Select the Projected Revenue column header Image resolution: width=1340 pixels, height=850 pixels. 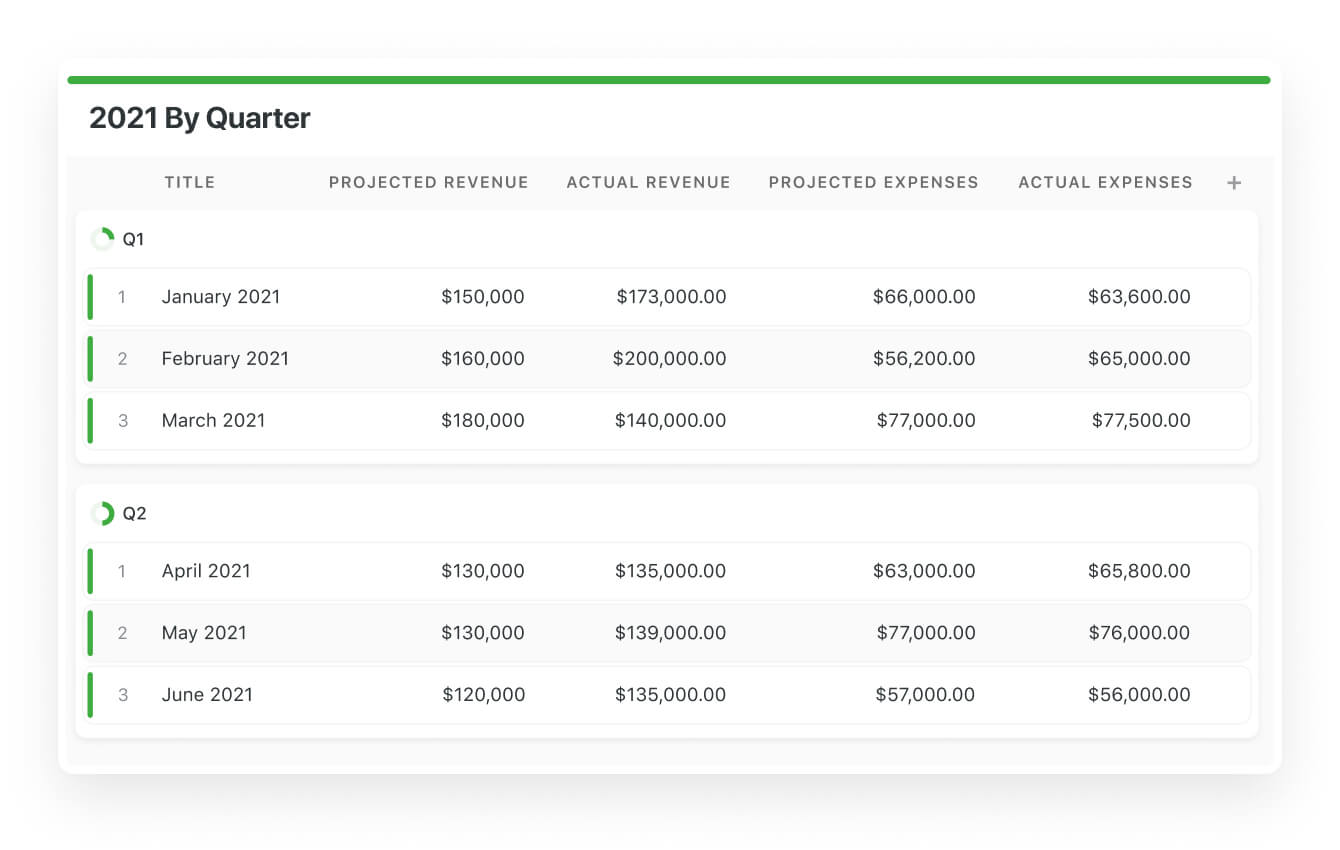click(428, 182)
